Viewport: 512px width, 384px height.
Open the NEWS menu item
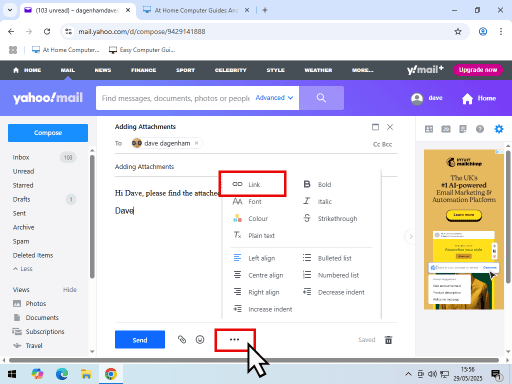103,70
